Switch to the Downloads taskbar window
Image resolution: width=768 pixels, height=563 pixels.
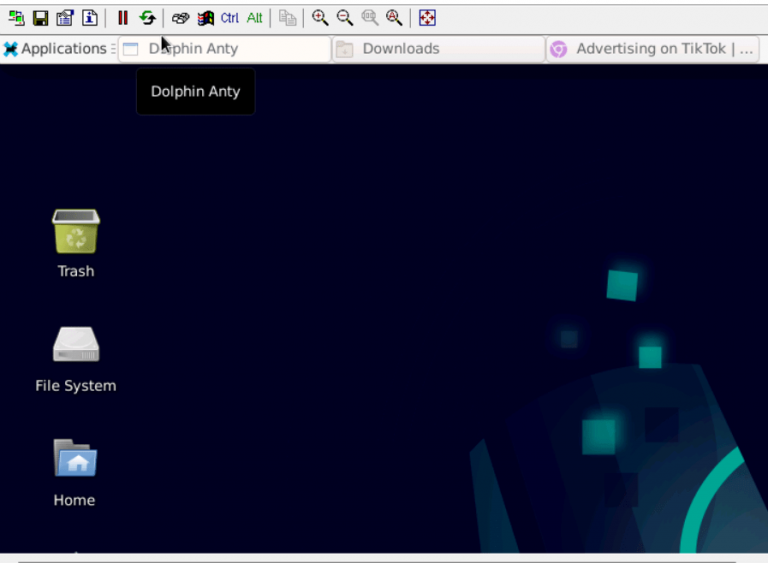coord(438,49)
